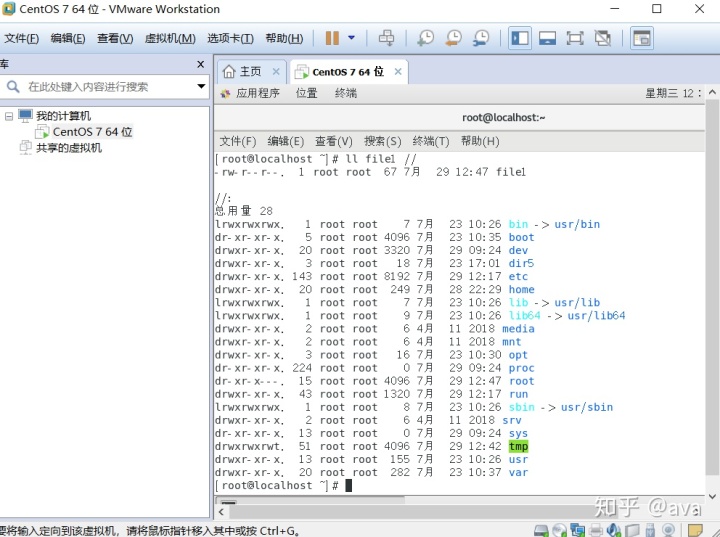Image resolution: width=720 pixels, height=537 pixels.
Task: Click the usr/sbin symlink target text
Action: click(x=587, y=407)
